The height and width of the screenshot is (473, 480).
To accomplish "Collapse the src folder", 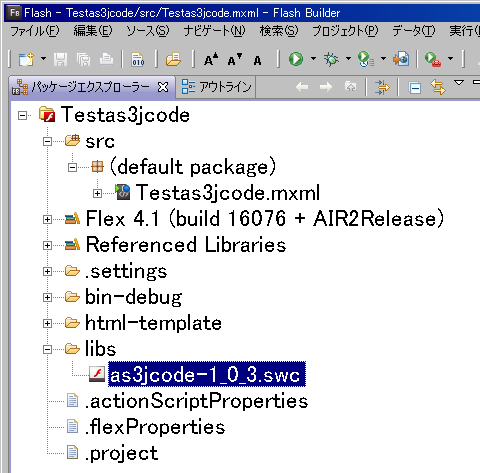I will (x=47, y=142).
